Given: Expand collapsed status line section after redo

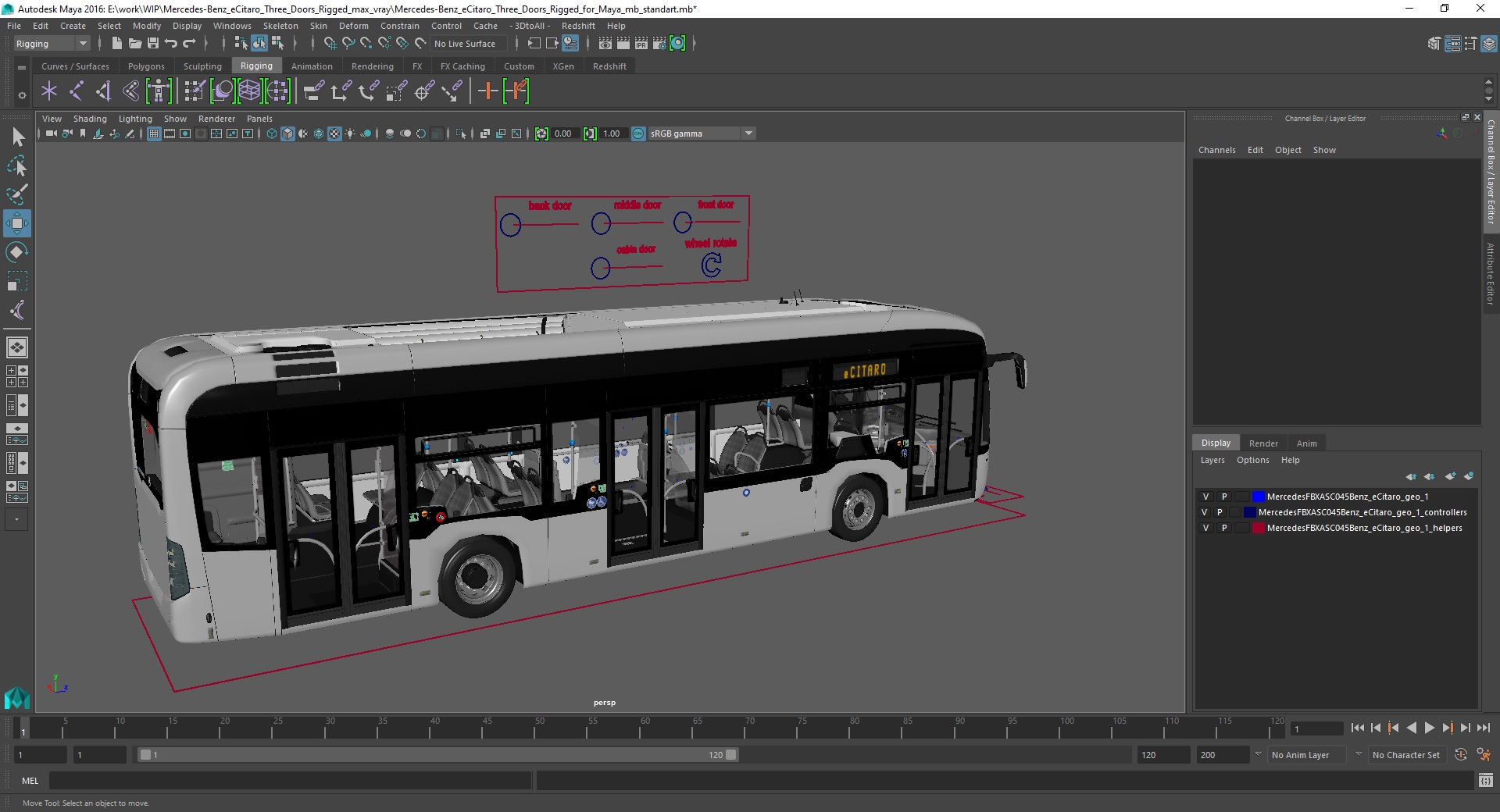Looking at the screenshot, I should pyautogui.click(x=206, y=44).
